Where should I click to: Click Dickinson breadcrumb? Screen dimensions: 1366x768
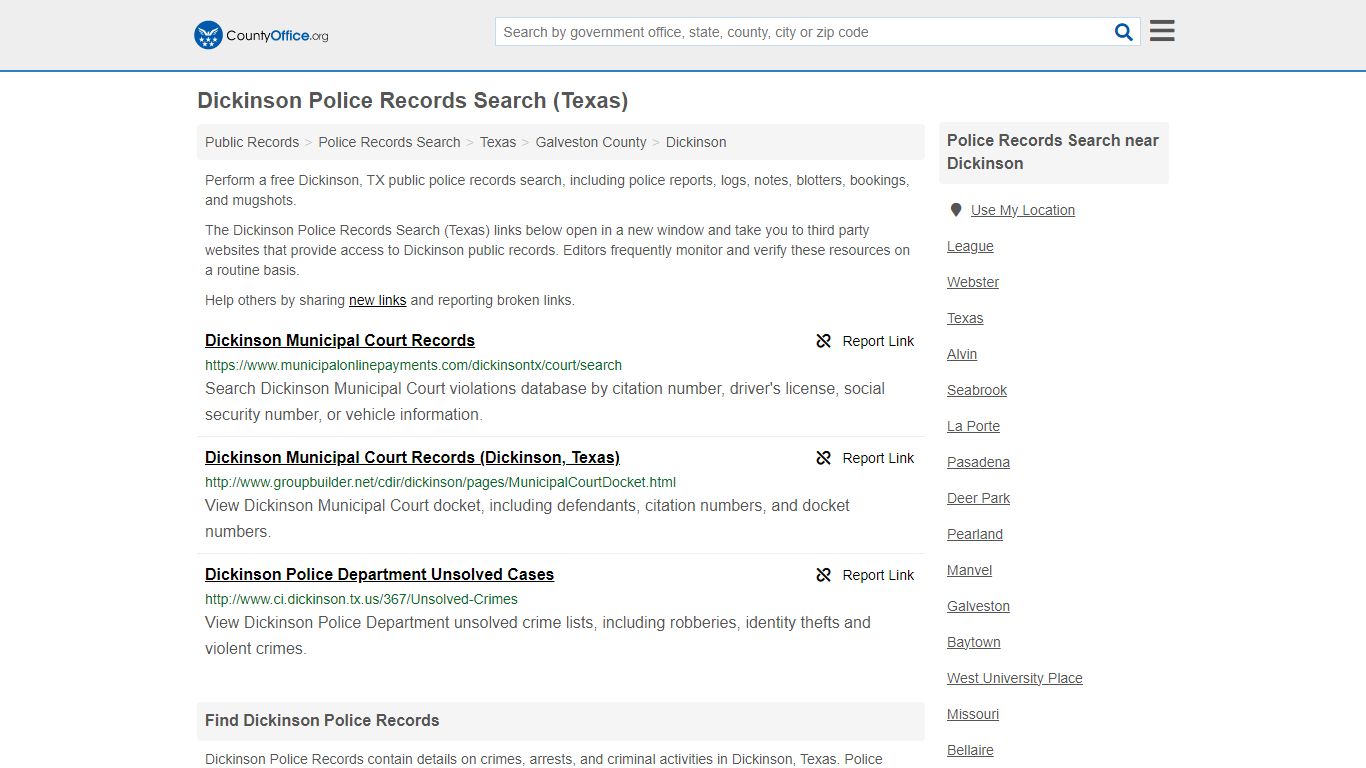pyautogui.click(x=696, y=142)
